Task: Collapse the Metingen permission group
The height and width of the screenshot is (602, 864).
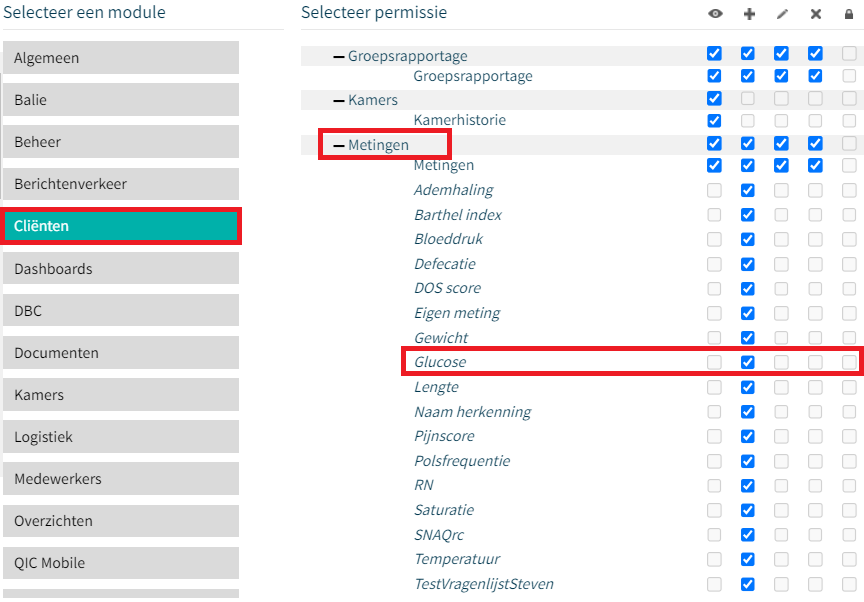Action: click(338, 145)
